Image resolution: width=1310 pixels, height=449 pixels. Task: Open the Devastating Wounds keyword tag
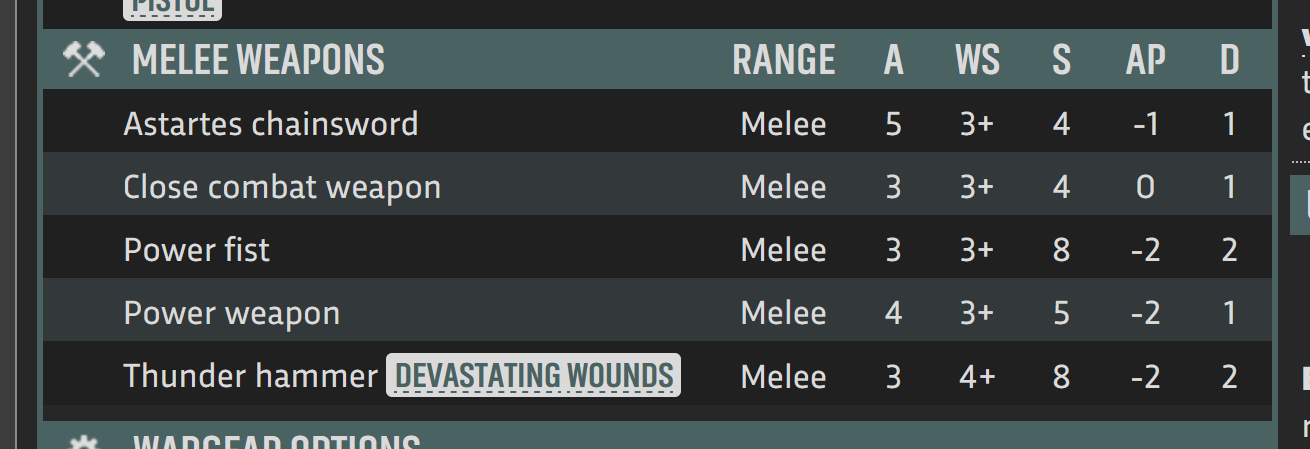533,376
